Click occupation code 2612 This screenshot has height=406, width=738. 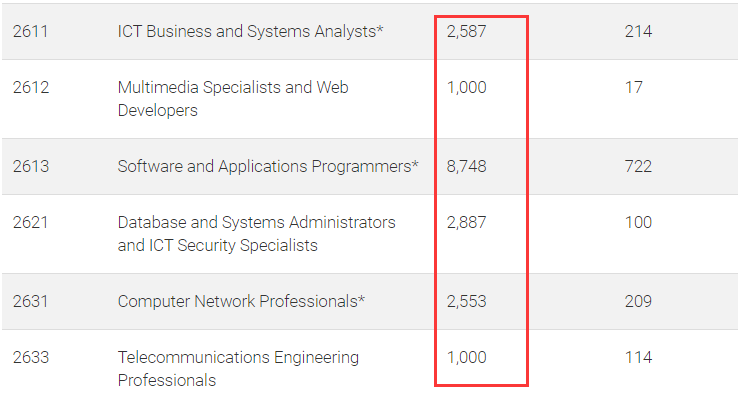(31, 88)
